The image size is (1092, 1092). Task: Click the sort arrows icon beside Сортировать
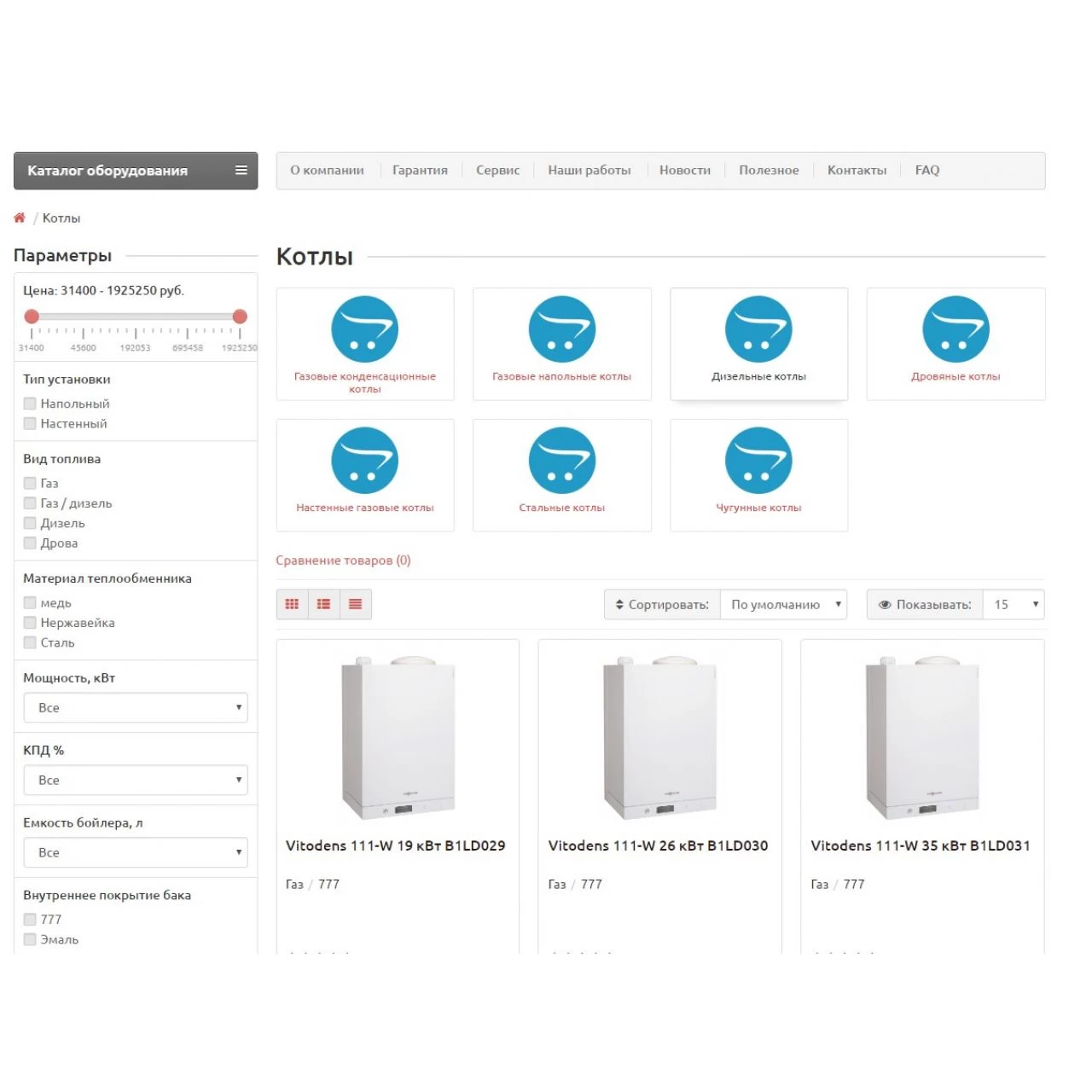point(619,604)
